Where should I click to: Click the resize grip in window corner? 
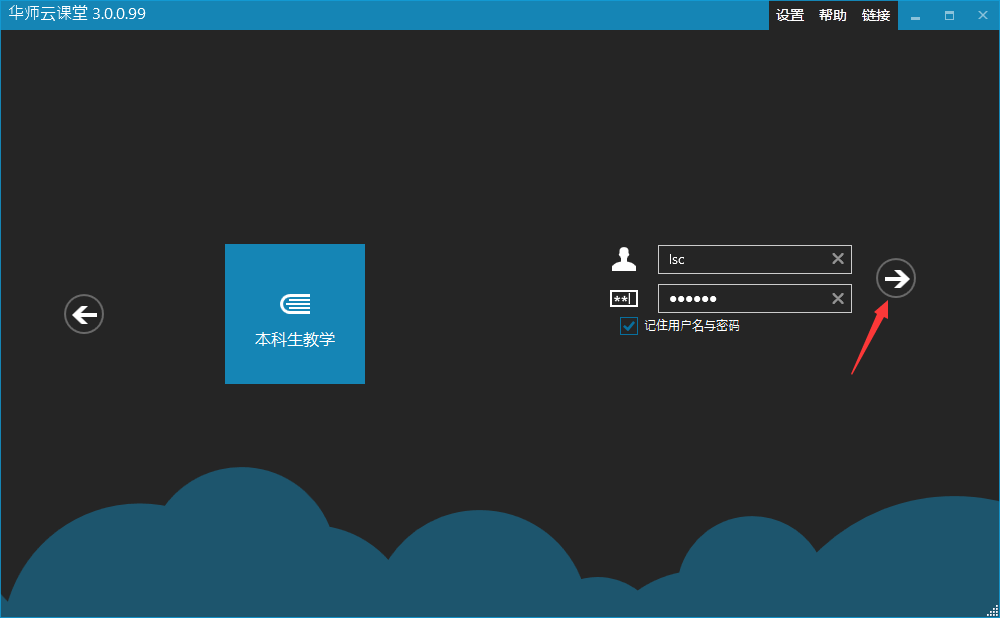992,610
